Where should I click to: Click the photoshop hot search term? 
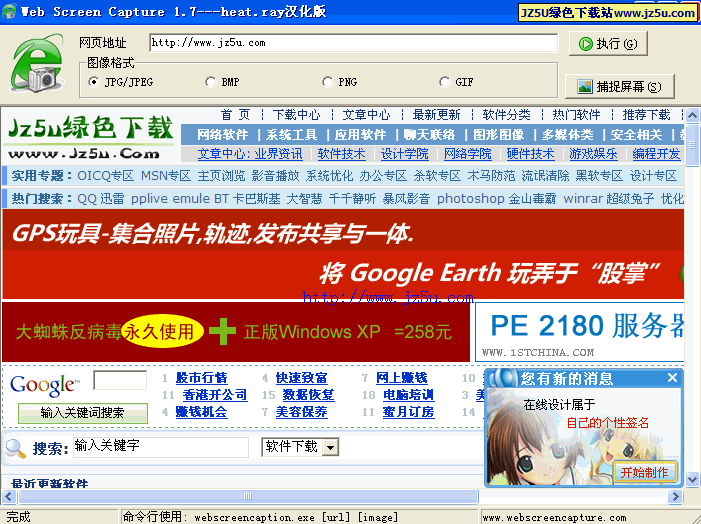(470, 198)
